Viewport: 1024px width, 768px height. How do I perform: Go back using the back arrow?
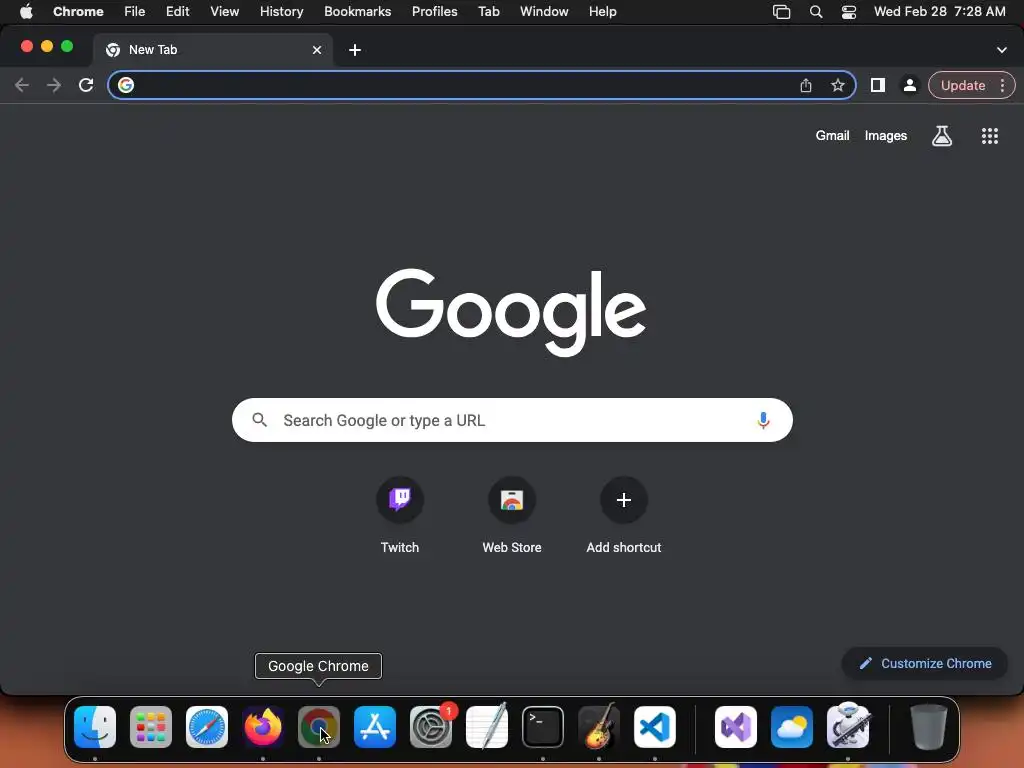(22, 85)
